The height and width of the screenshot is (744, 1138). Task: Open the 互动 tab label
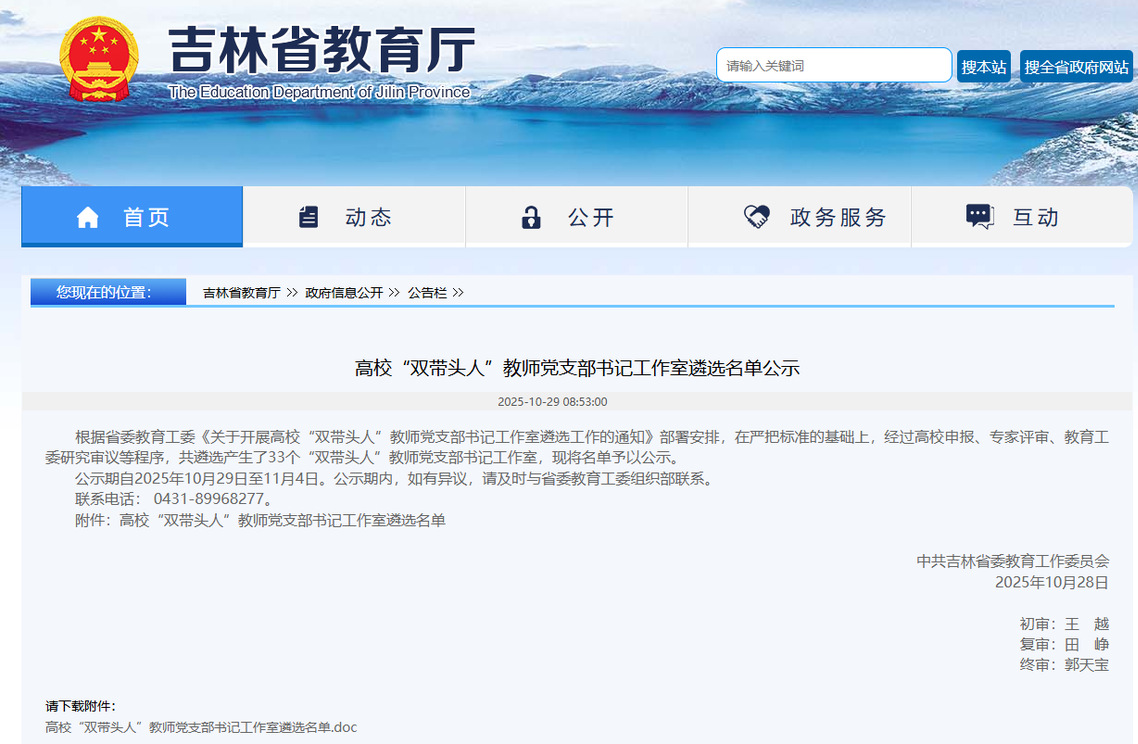[1036, 217]
